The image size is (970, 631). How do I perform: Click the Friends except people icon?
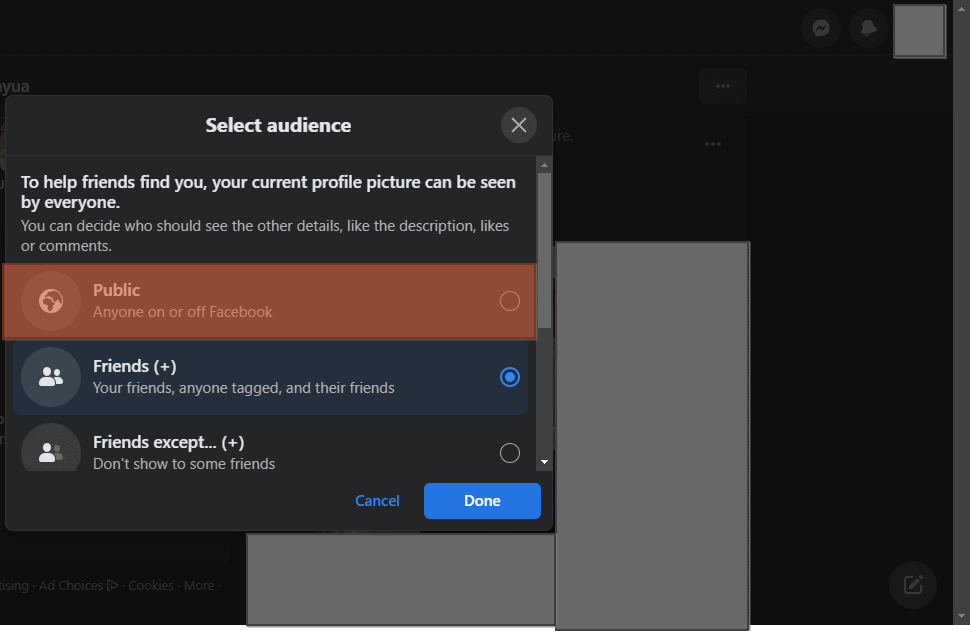click(51, 447)
